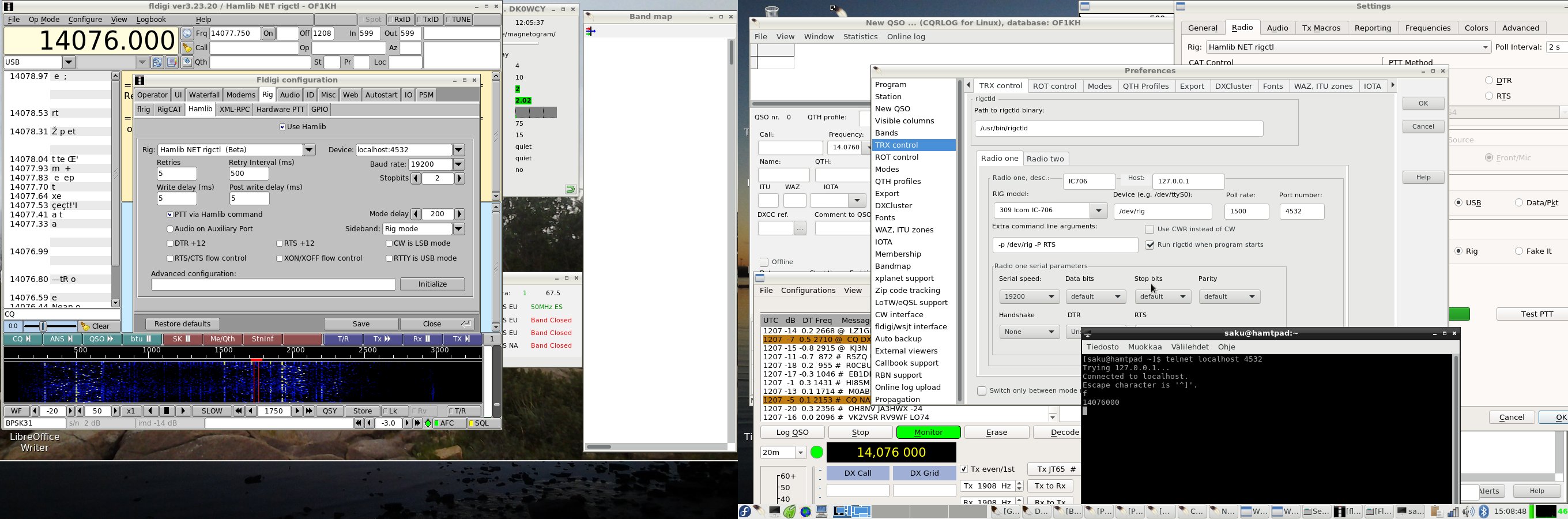Open the frequency list book icon in fldigi

pos(172,62)
